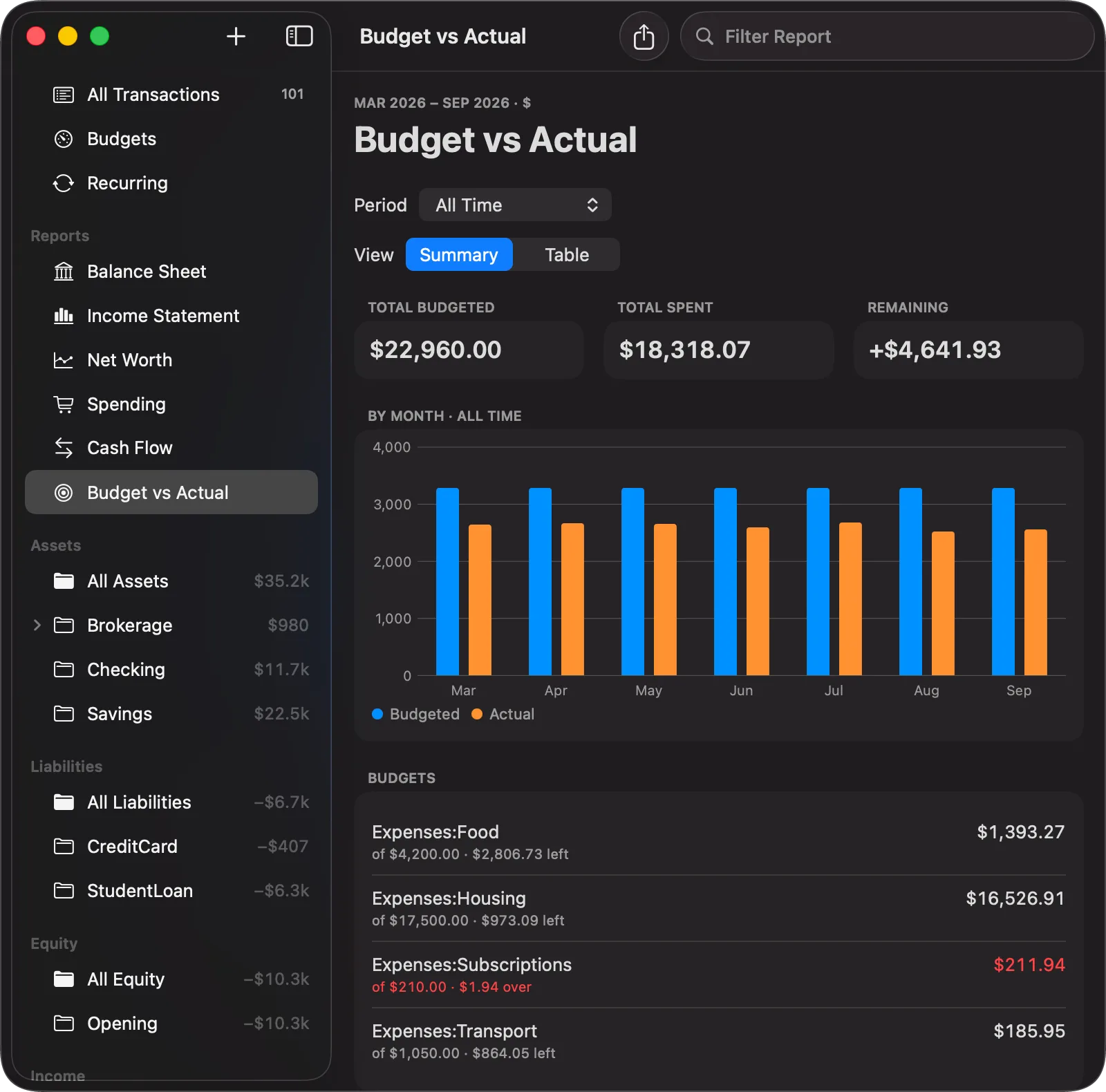The image size is (1106, 1092).
Task: Click the Remaining +$4,641.93 card
Action: [x=968, y=350]
